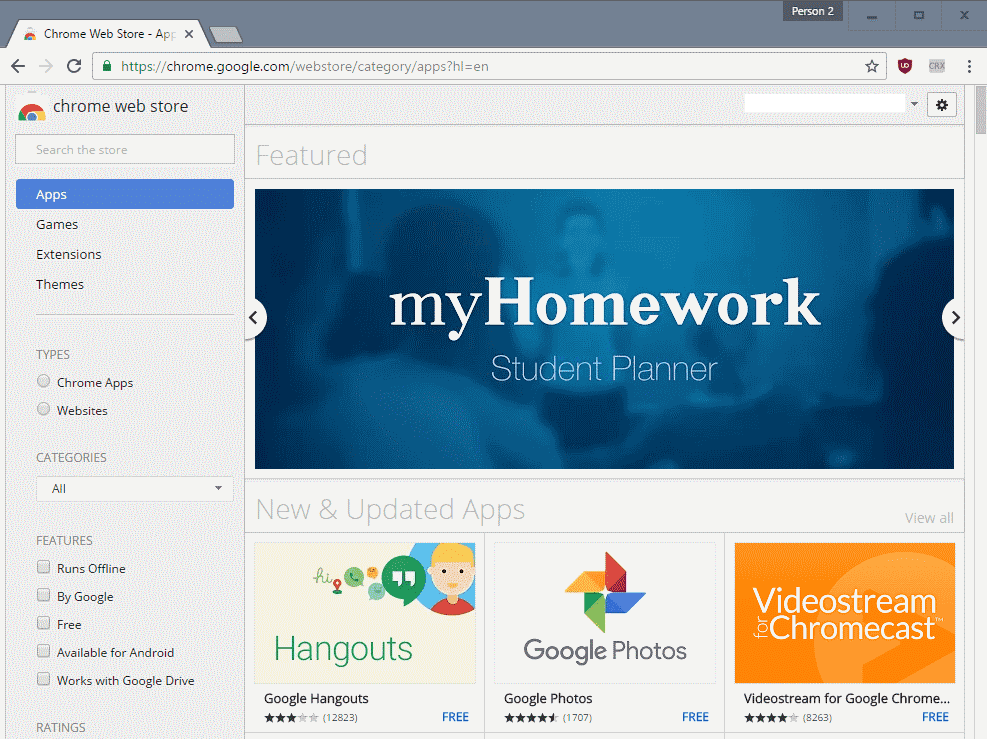Open the myHomework Student Planner banner
The image size is (987, 739).
tap(604, 329)
